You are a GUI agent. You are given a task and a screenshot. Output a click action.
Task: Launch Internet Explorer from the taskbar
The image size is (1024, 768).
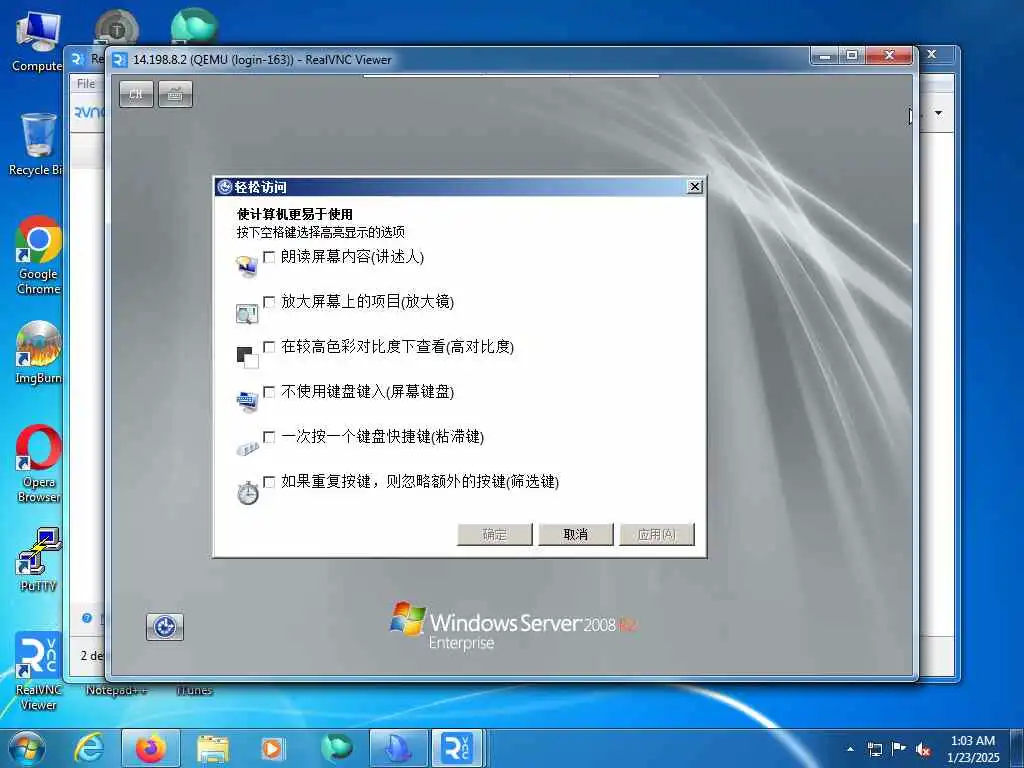(x=89, y=748)
